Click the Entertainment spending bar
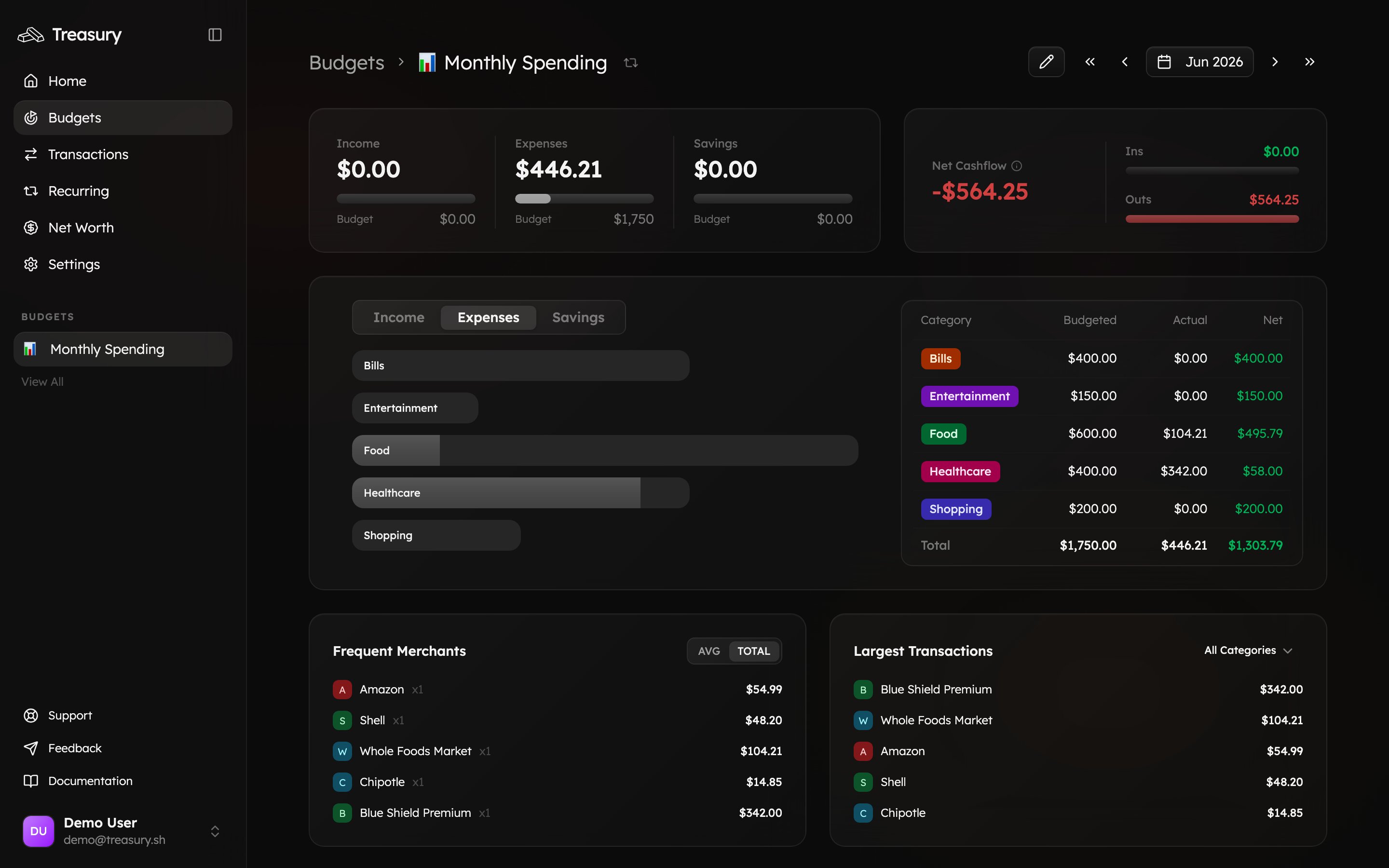 pos(415,408)
